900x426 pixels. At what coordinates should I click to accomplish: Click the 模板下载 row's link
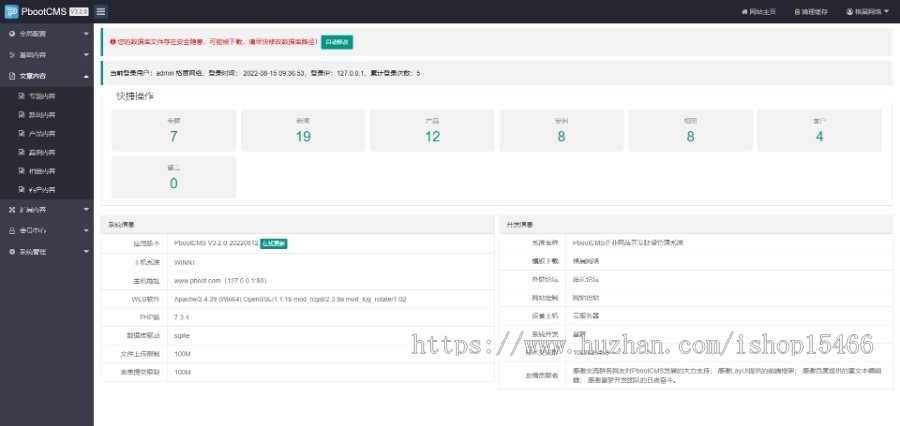click(585, 261)
